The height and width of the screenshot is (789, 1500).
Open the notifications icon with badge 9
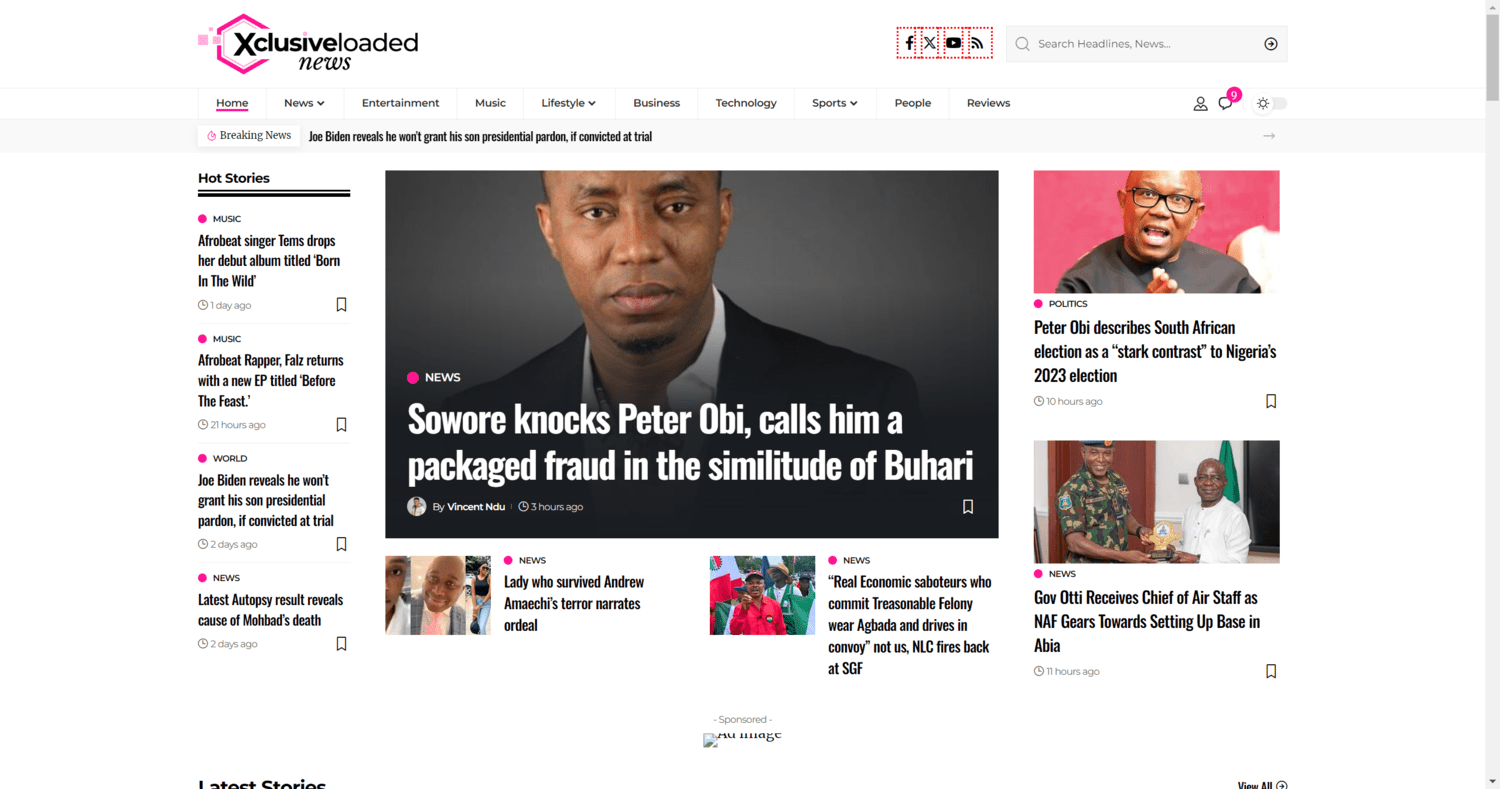pyautogui.click(x=1226, y=103)
